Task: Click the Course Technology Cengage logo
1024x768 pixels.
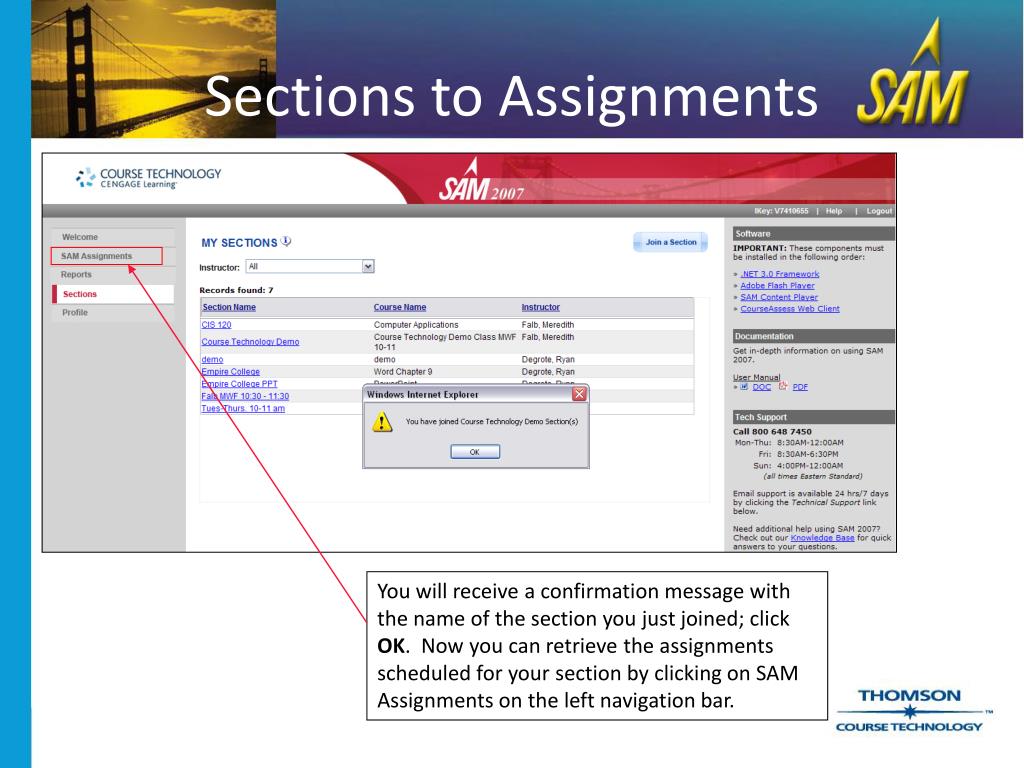Action: 148,178
